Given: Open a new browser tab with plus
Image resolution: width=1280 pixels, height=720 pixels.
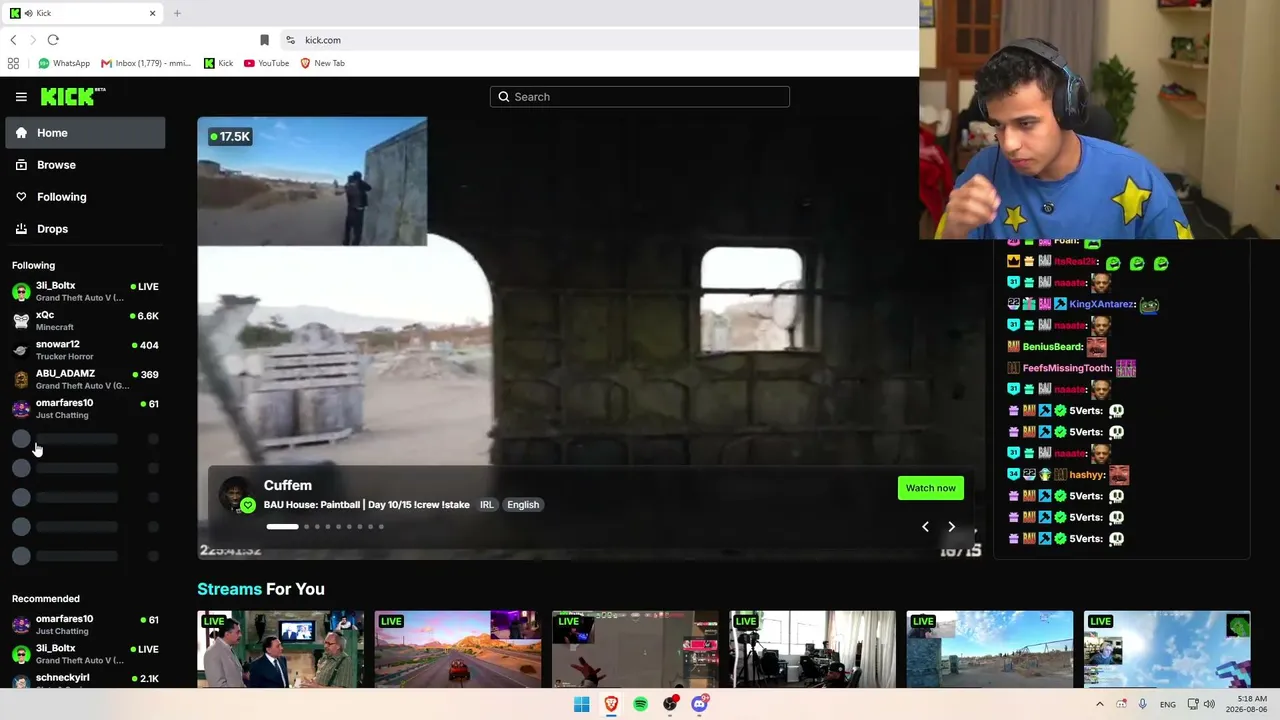Looking at the screenshot, I should pyautogui.click(x=177, y=13).
